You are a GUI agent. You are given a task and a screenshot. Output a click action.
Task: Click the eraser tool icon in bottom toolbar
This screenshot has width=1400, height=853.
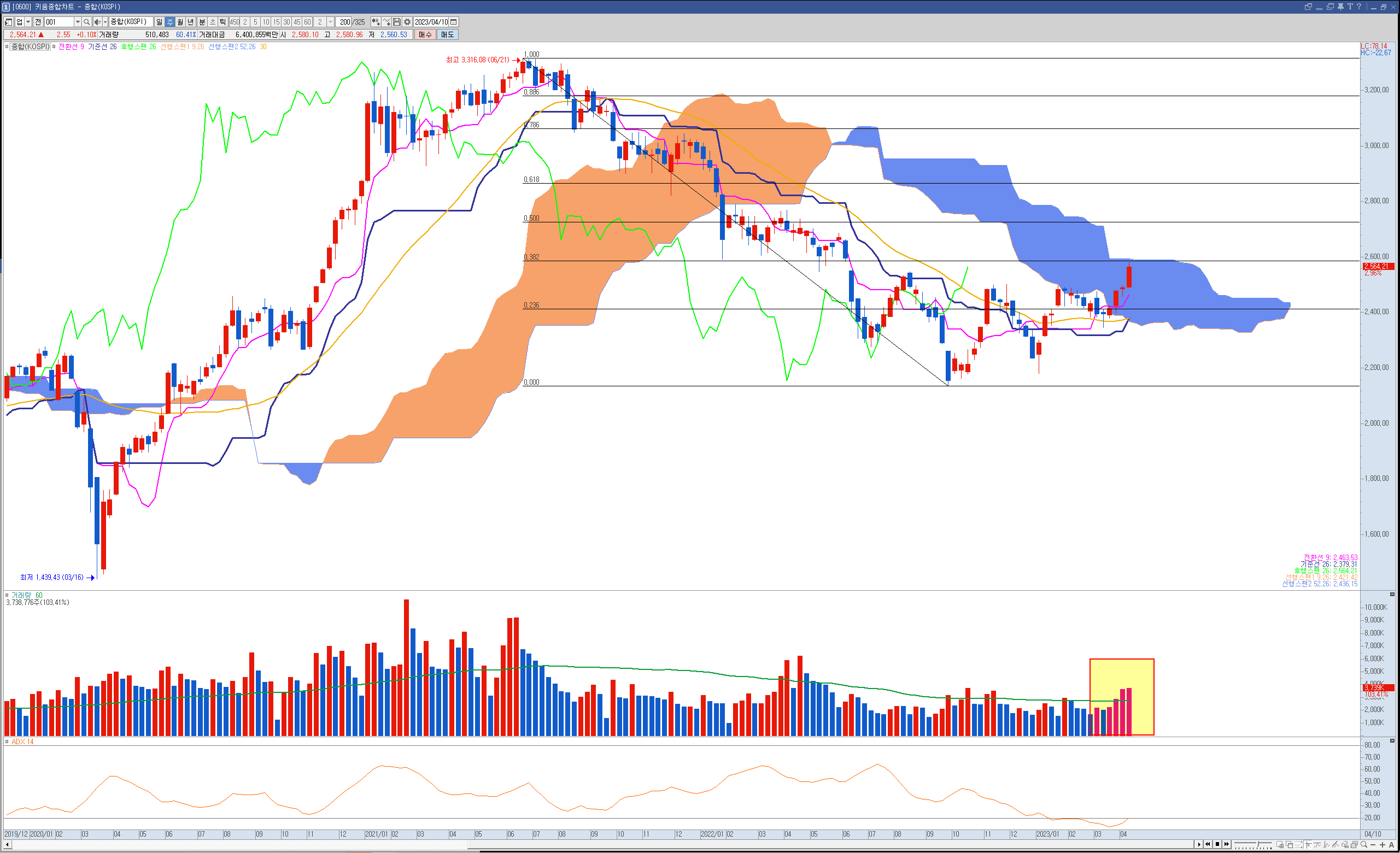(x=1345, y=844)
